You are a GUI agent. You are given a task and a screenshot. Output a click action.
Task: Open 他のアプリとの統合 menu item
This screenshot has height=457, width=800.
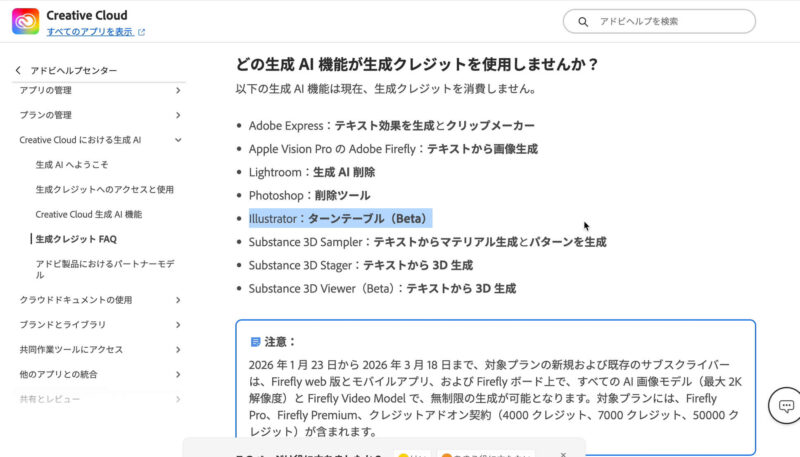click(x=58, y=374)
